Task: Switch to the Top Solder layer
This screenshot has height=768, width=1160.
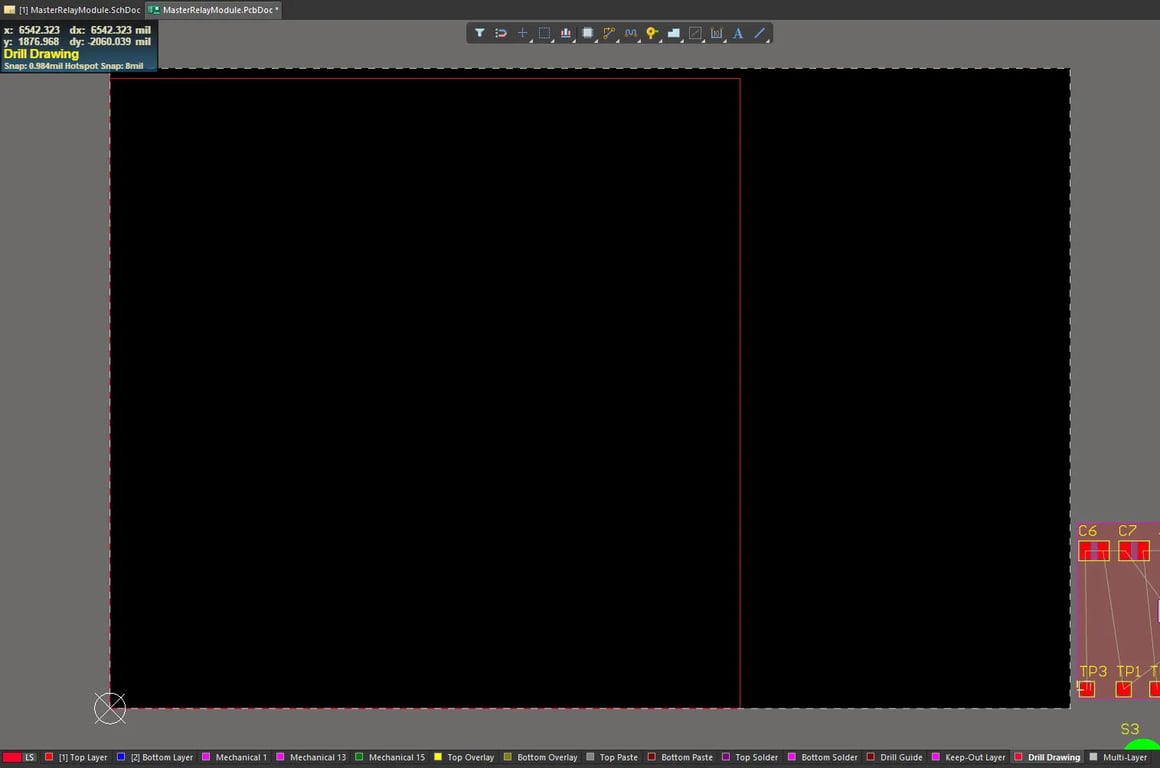Action: (749, 757)
